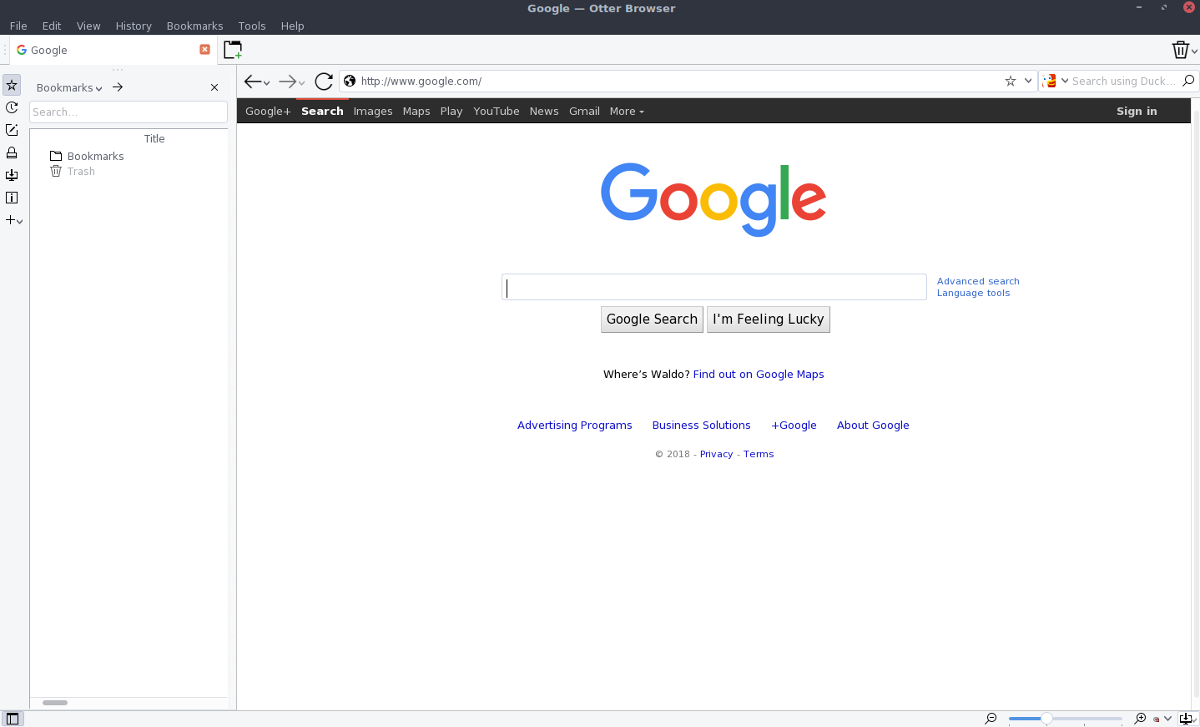Screen dimensions: 1200x727
Task: Reload the current page
Action: click(x=323, y=82)
